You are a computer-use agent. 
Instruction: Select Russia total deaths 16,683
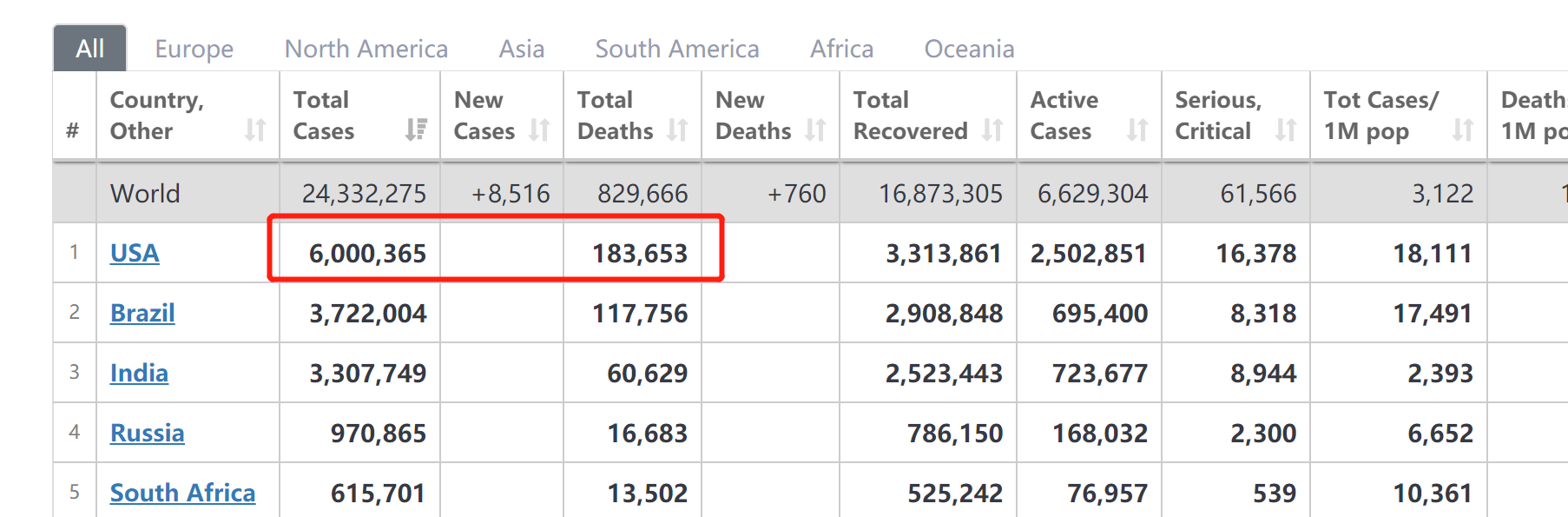[648, 433]
